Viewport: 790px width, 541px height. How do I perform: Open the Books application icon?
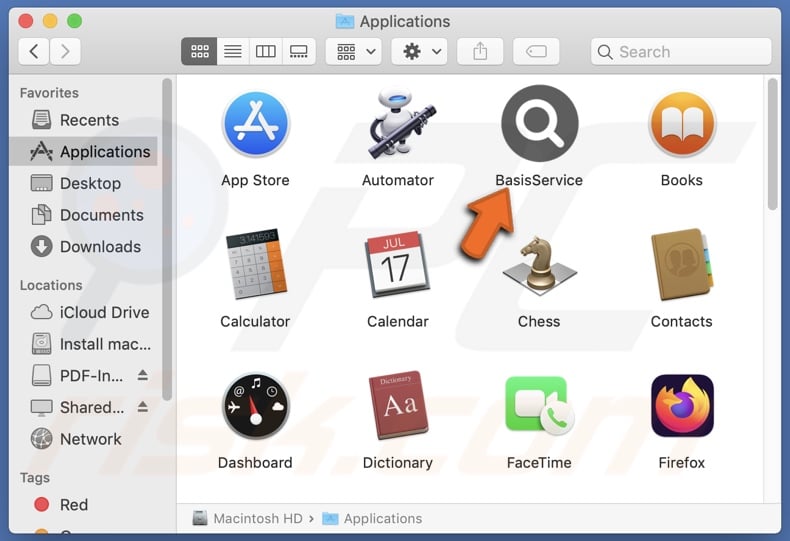pos(682,124)
